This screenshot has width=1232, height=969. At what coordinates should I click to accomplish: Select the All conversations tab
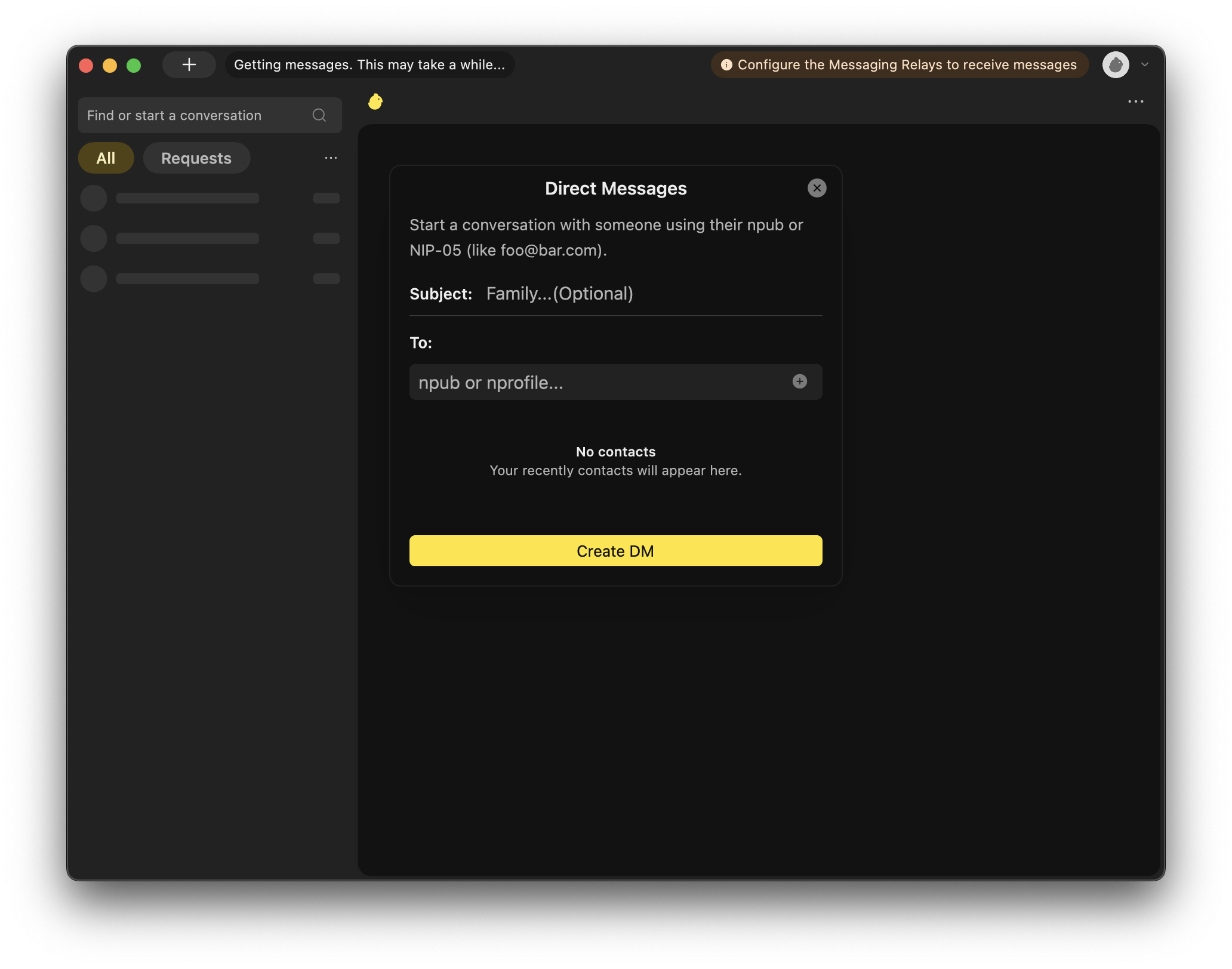click(x=106, y=158)
